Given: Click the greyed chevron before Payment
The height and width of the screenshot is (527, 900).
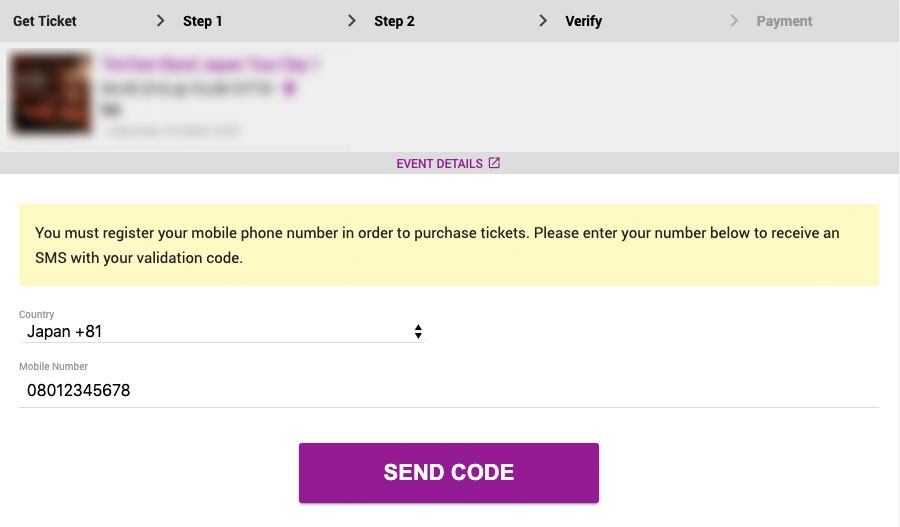Looking at the screenshot, I should pos(734,21).
